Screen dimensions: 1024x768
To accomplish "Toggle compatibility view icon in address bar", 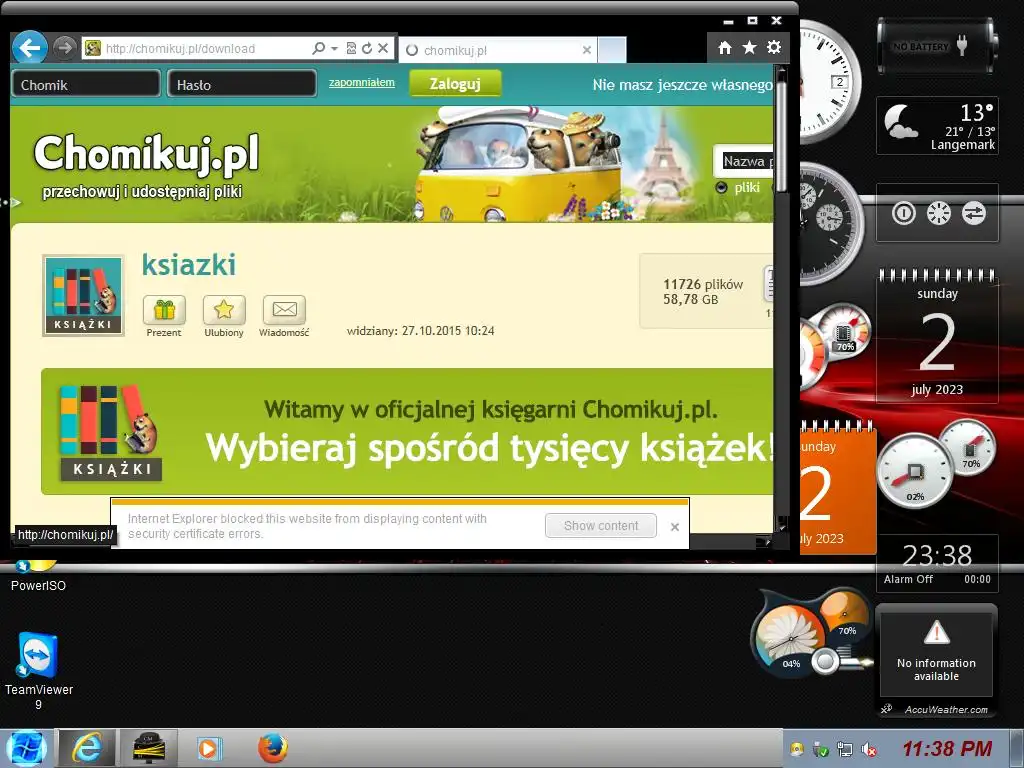I will pos(351,48).
